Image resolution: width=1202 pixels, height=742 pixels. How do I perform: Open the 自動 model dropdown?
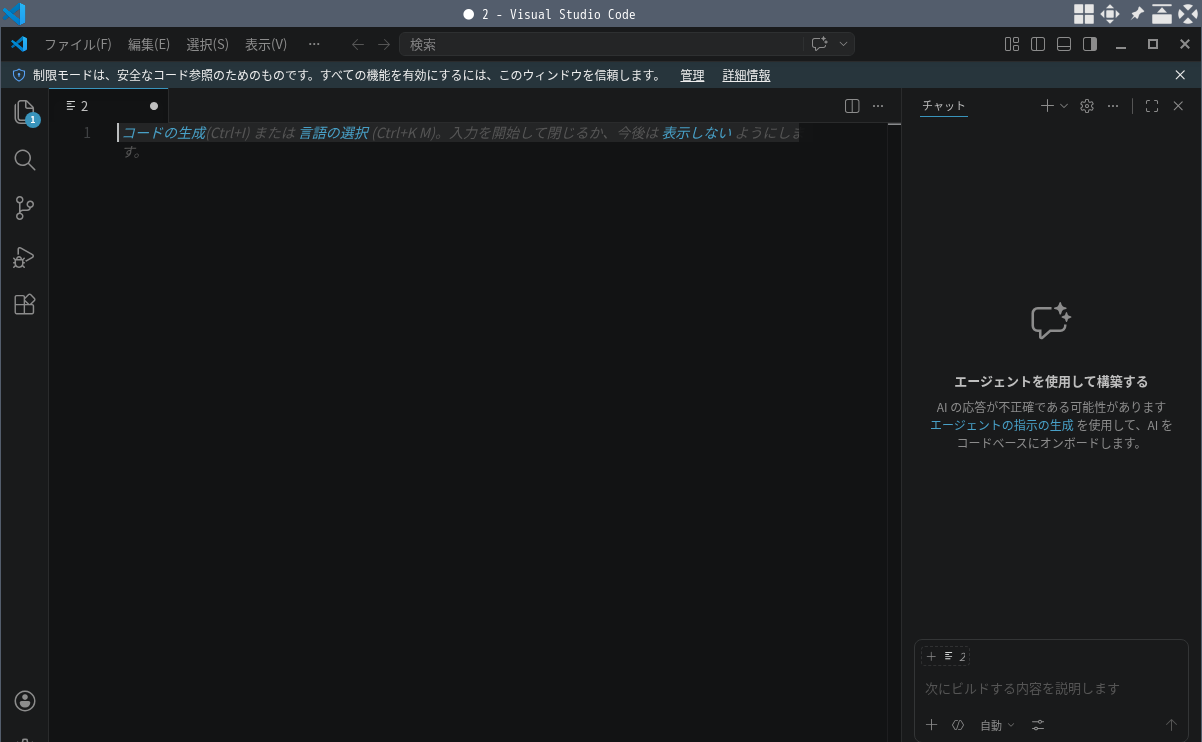(997, 725)
